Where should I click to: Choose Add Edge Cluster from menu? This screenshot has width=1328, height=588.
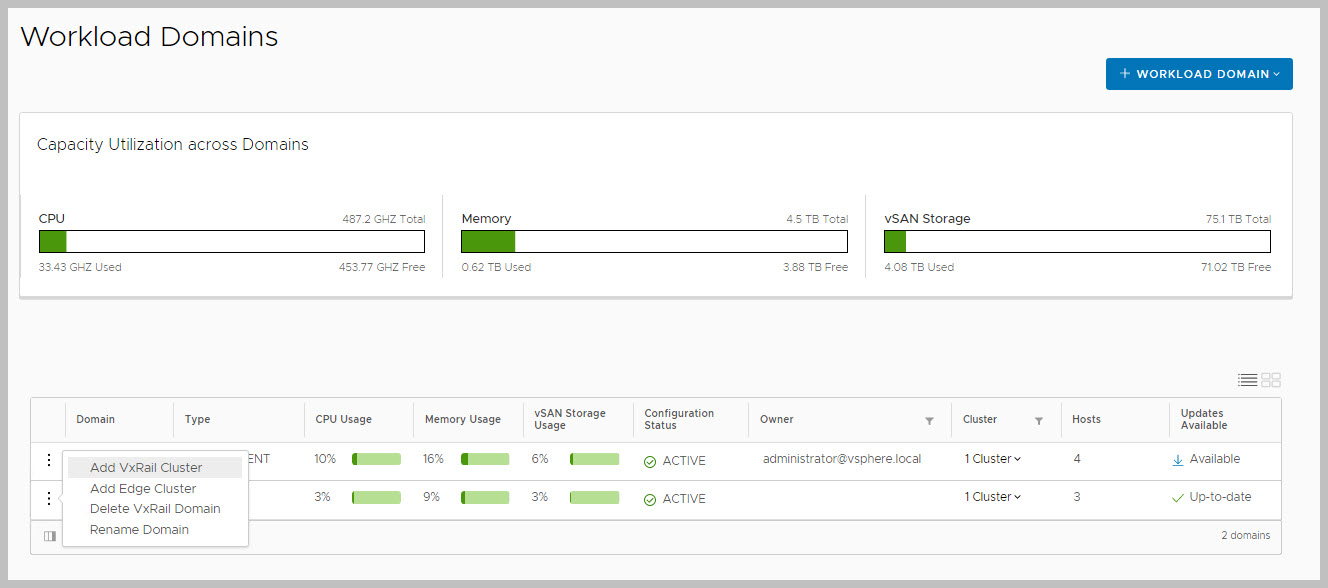coord(143,489)
